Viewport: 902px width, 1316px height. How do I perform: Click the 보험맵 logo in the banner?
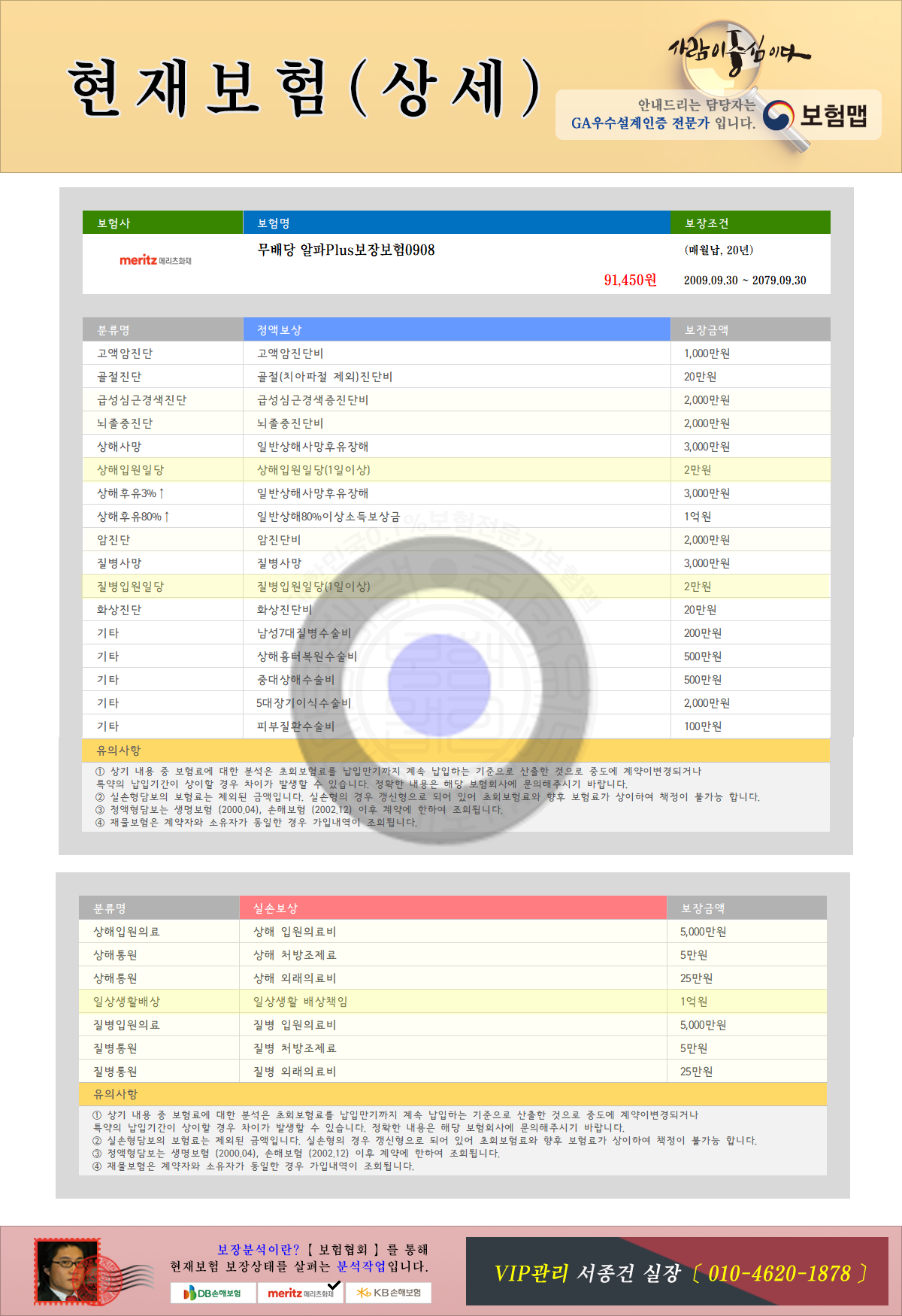[x=816, y=116]
